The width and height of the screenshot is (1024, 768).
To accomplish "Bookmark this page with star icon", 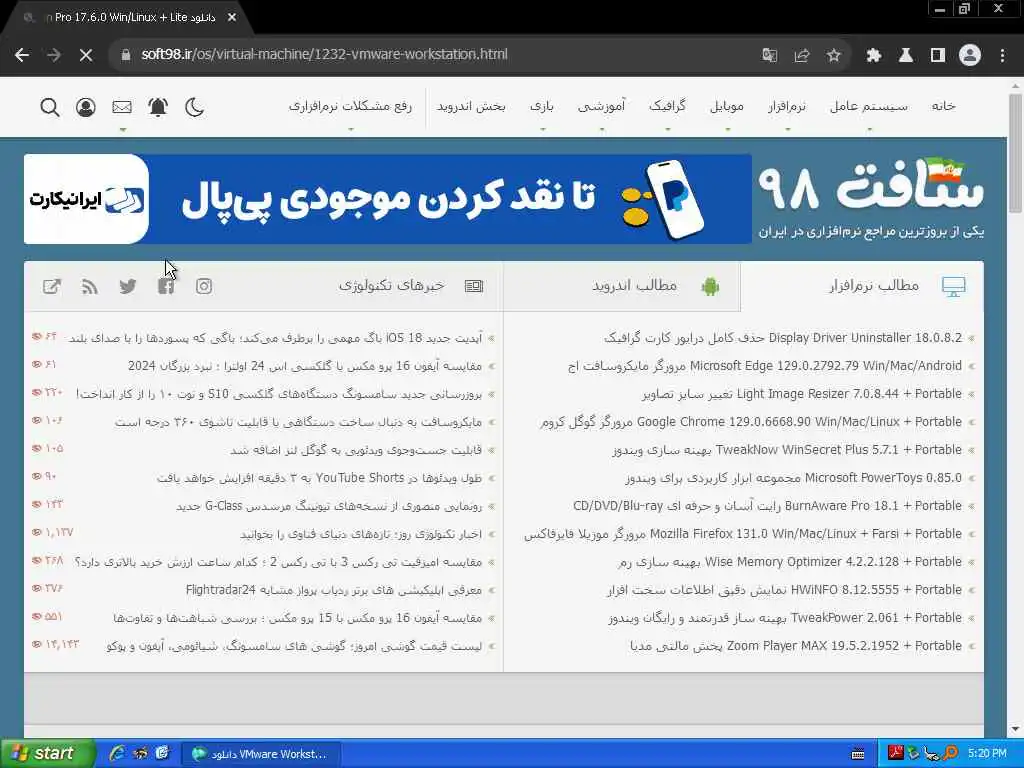I will pyautogui.click(x=833, y=56).
